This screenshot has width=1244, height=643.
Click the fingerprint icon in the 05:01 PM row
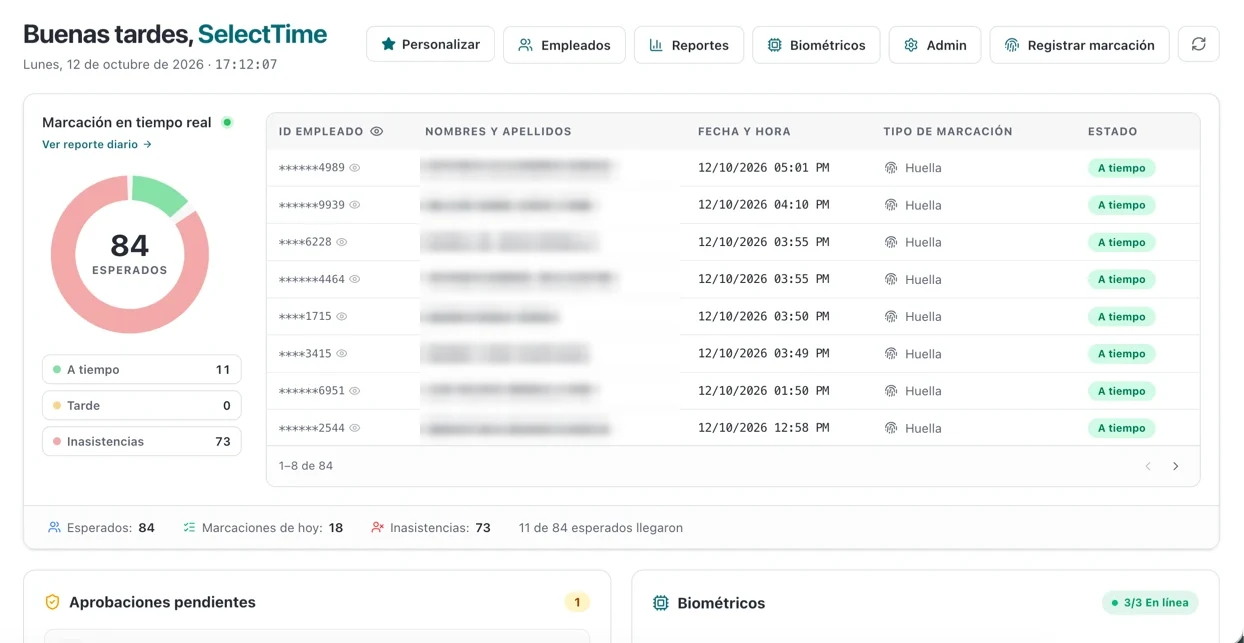click(x=891, y=168)
